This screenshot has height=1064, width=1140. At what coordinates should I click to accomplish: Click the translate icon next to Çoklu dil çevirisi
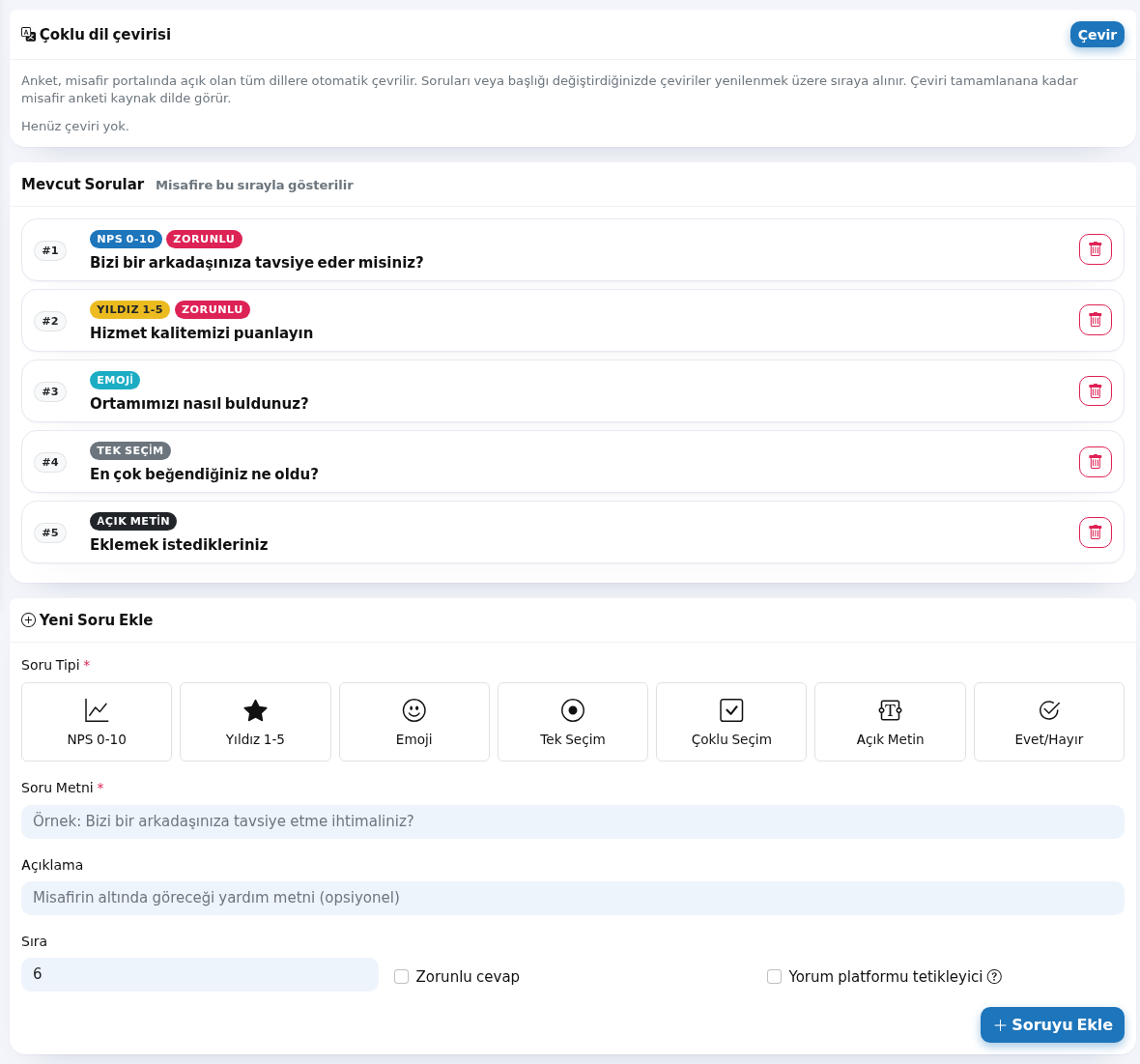[x=28, y=34]
